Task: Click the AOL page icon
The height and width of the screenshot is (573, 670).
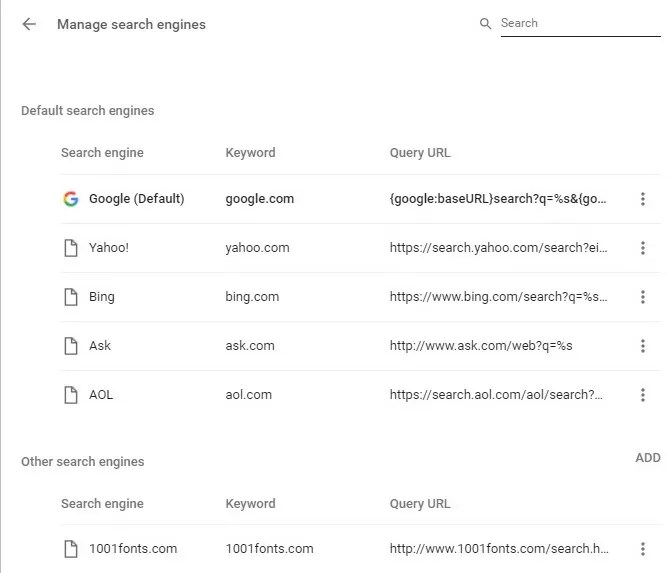Action: (x=71, y=395)
